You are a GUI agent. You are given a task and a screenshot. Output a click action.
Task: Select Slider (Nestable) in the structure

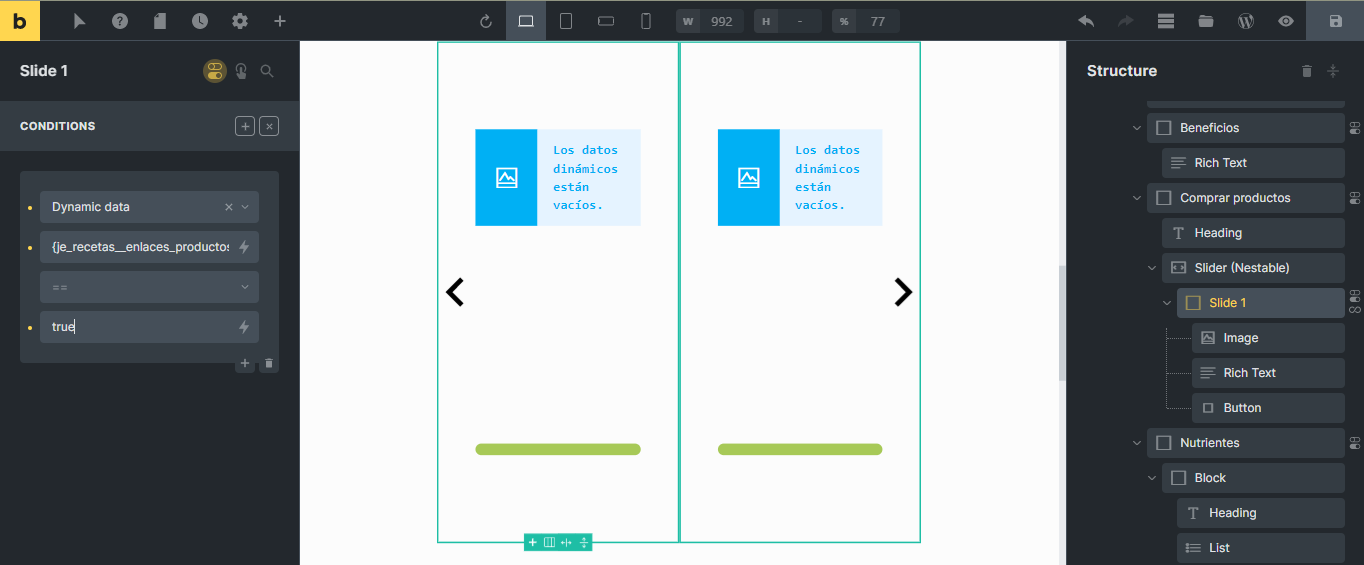click(1241, 268)
